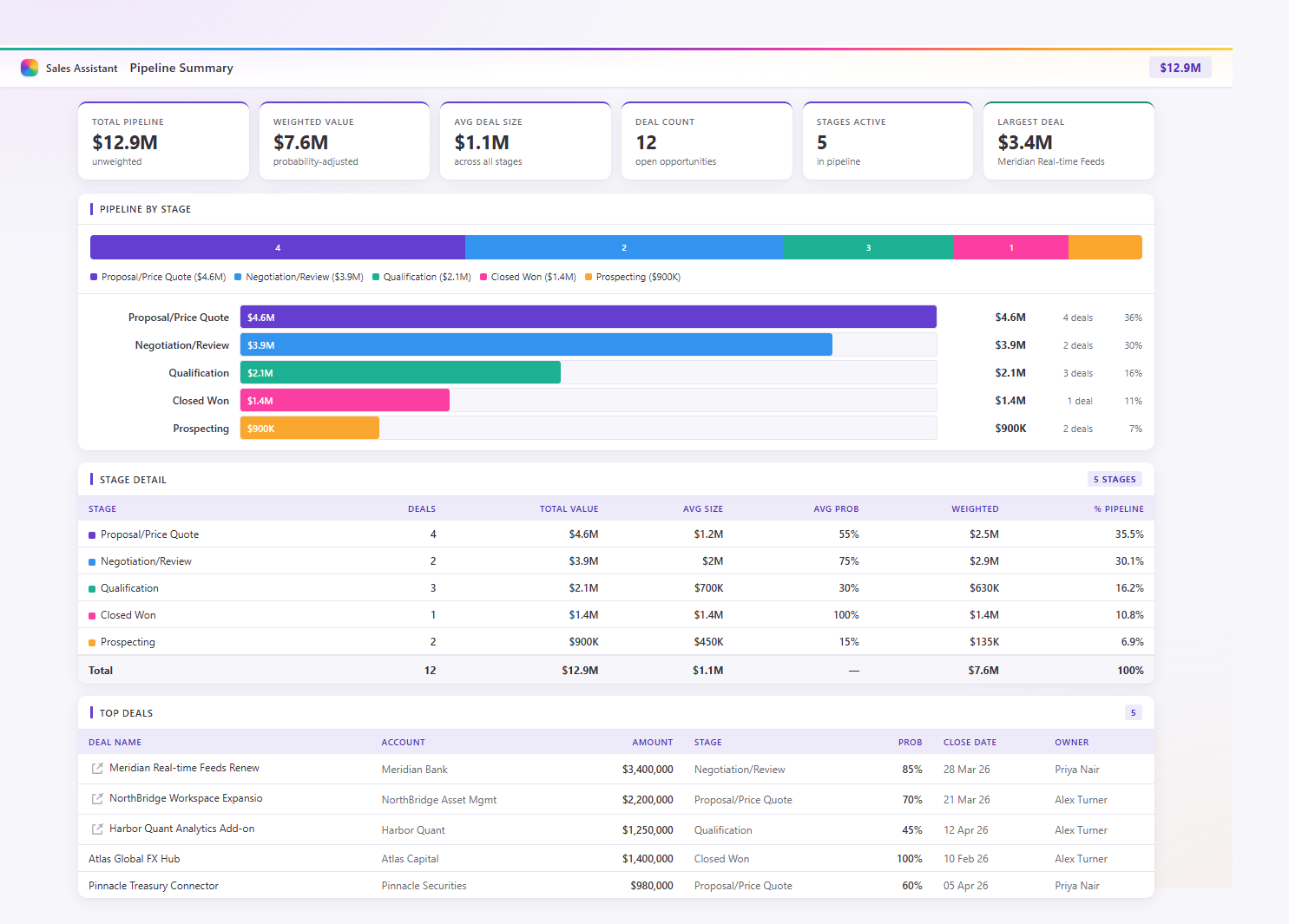1289x924 pixels.
Task: Select the Stages Active 5 card
Action: click(x=887, y=141)
